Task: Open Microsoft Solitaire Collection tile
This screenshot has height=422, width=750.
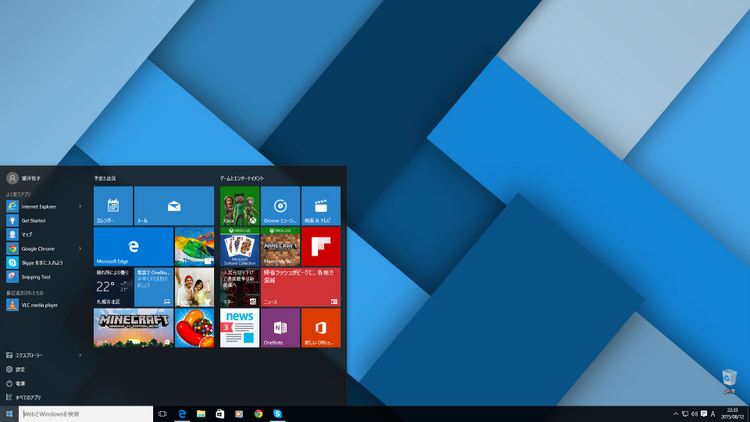Action: click(240, 246)
